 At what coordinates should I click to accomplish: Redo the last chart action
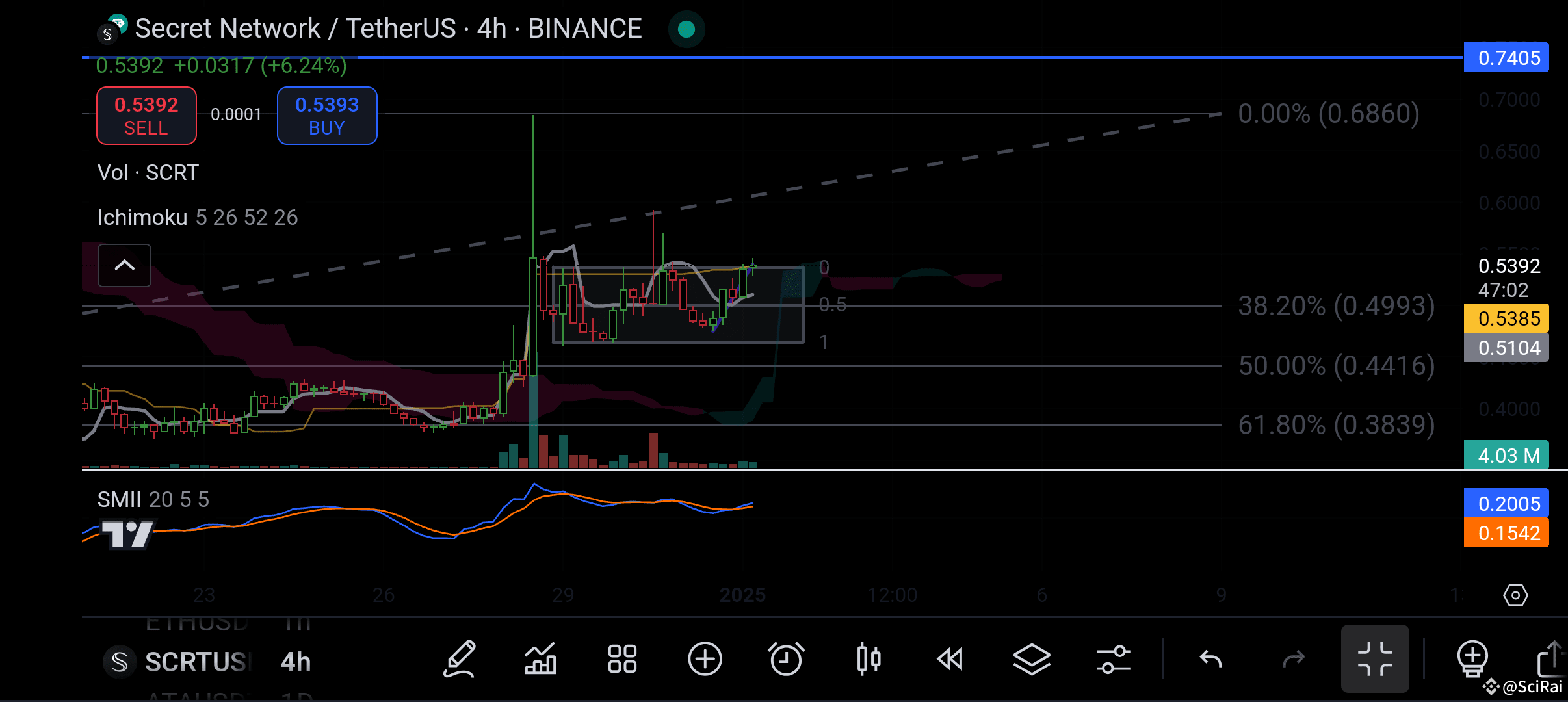[x=1293, y=659]
